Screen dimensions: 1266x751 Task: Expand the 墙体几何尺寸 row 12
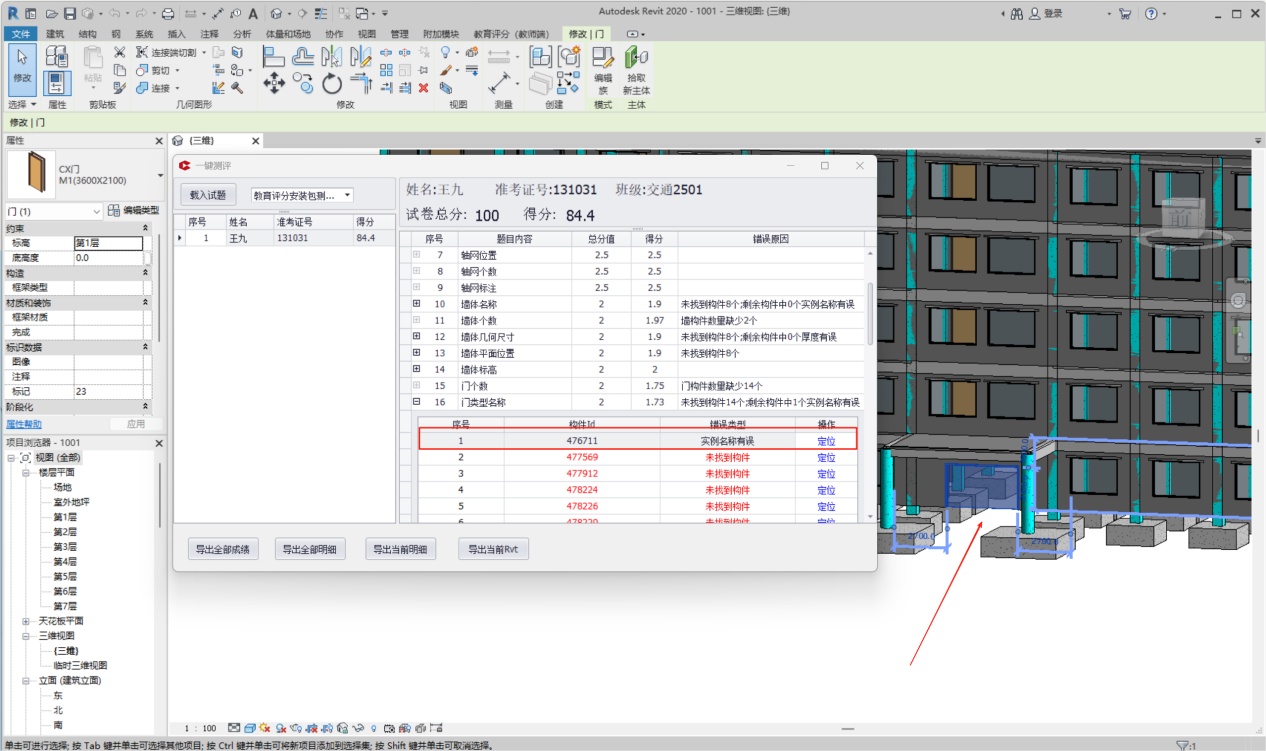tap(416, 337)
